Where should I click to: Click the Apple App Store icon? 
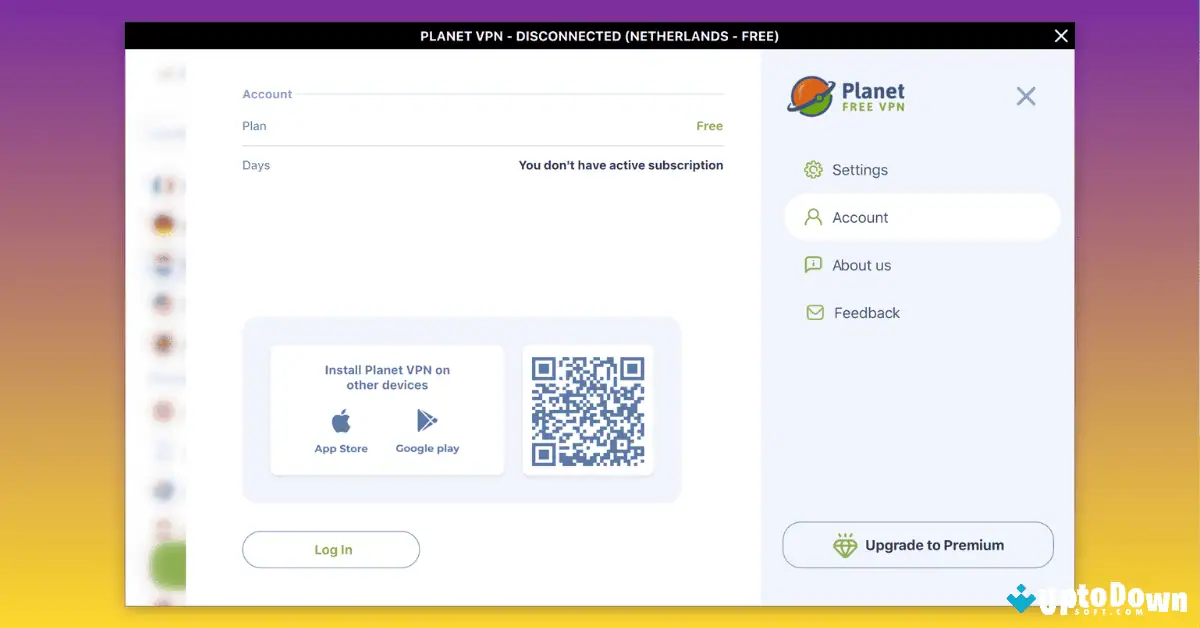click(x=340, y=421)
